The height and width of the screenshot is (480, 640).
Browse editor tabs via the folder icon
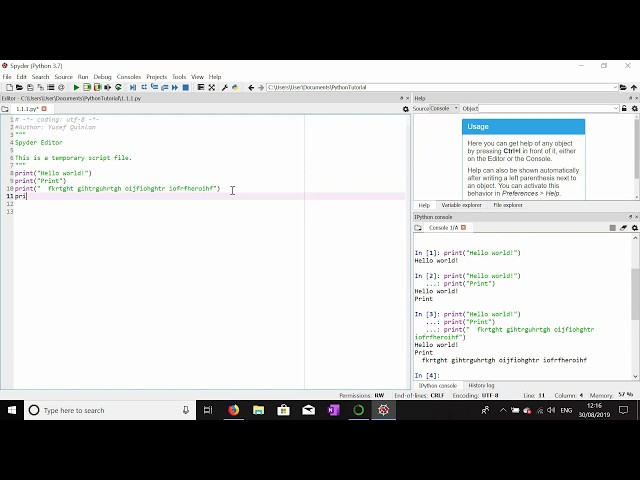[x=5, y=109]
